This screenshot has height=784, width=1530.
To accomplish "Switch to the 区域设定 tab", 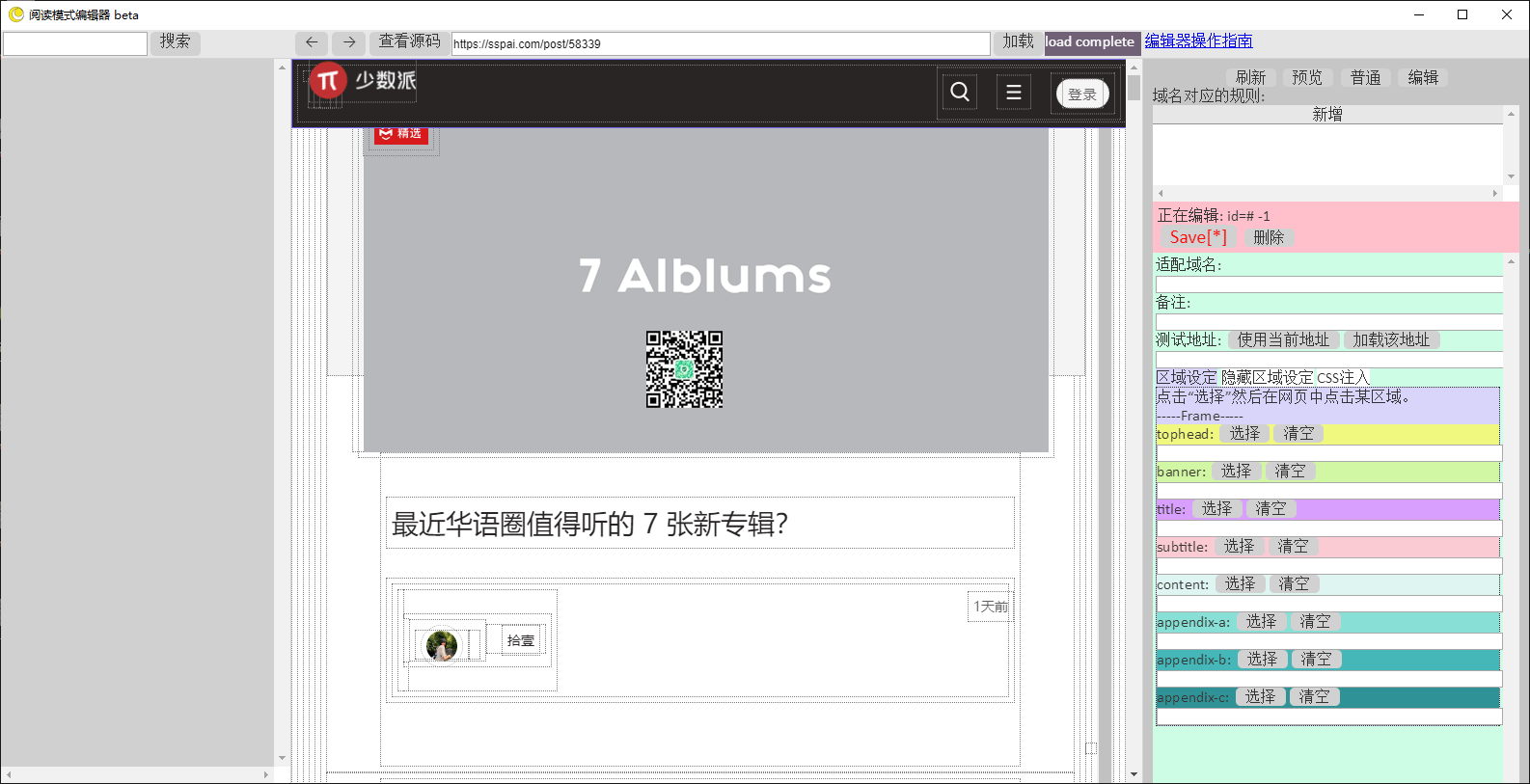I will [1187, 377].
